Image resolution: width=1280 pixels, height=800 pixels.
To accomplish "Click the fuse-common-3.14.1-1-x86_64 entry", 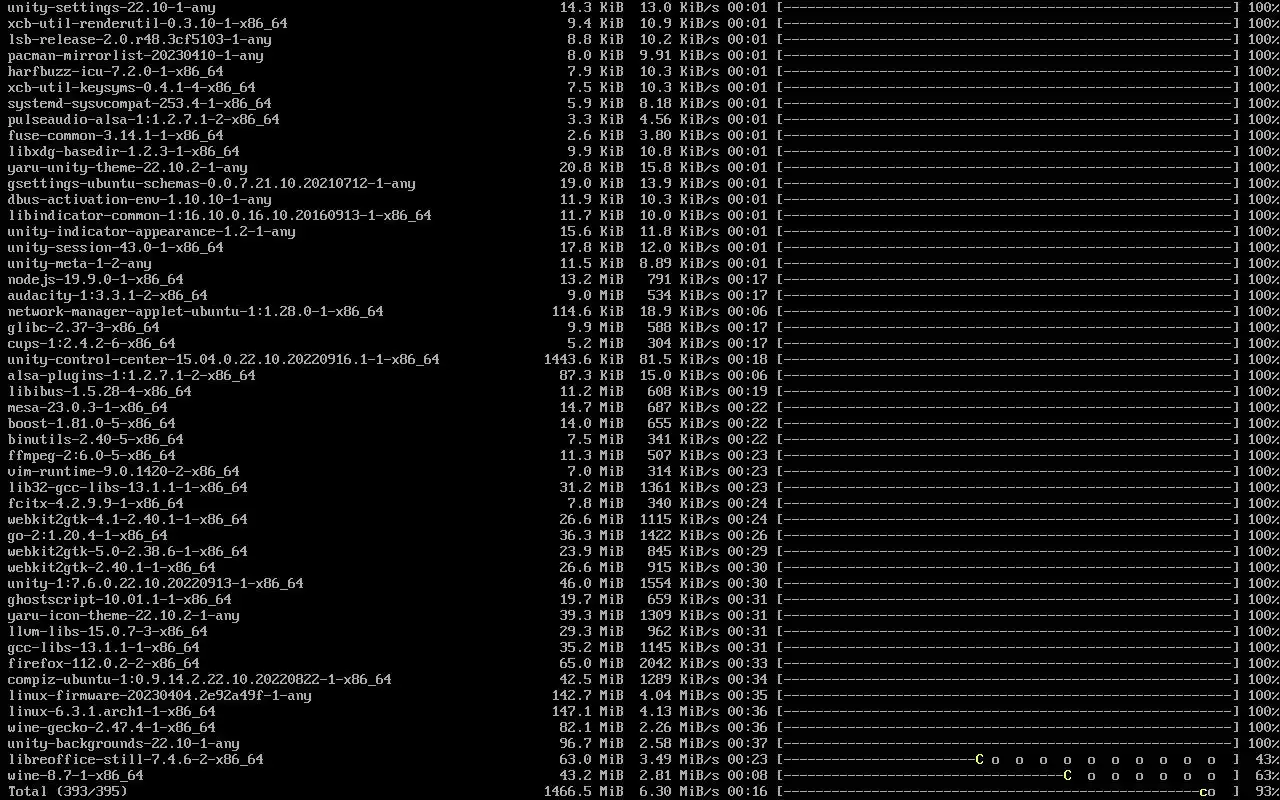I will [116, 135].
